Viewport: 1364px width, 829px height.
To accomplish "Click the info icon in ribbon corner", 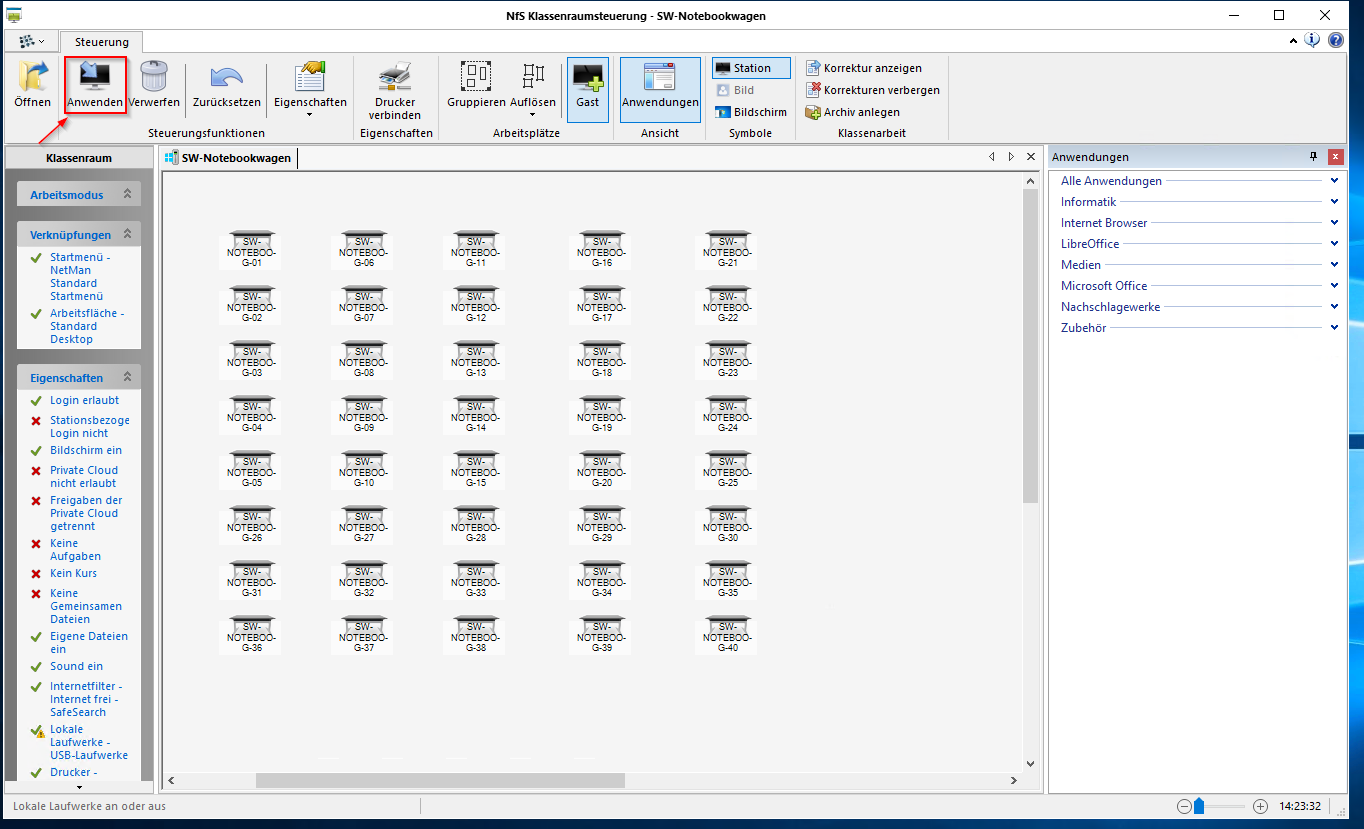I will (x=1312, y=40).
